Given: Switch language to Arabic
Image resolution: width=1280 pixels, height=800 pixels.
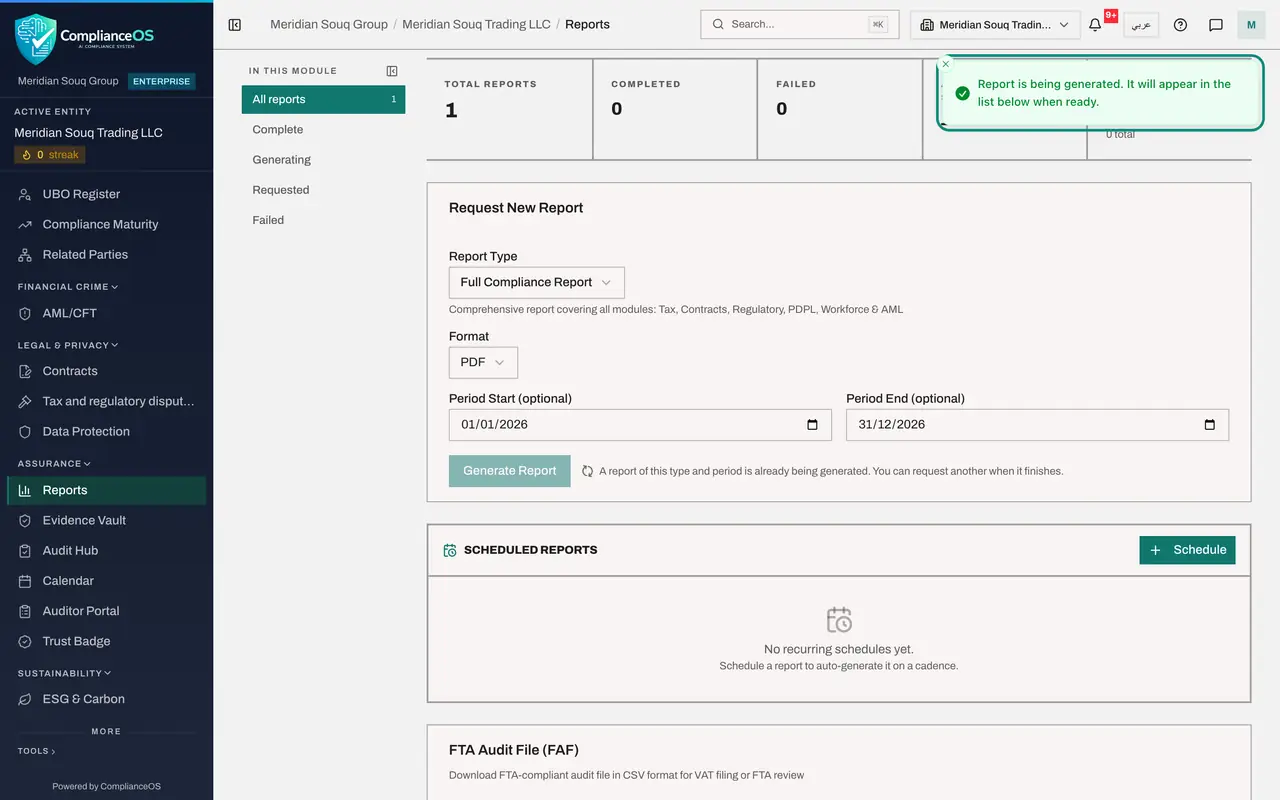Looking at the screenshot, I should pyautogui.click(x=1141, y=25).
